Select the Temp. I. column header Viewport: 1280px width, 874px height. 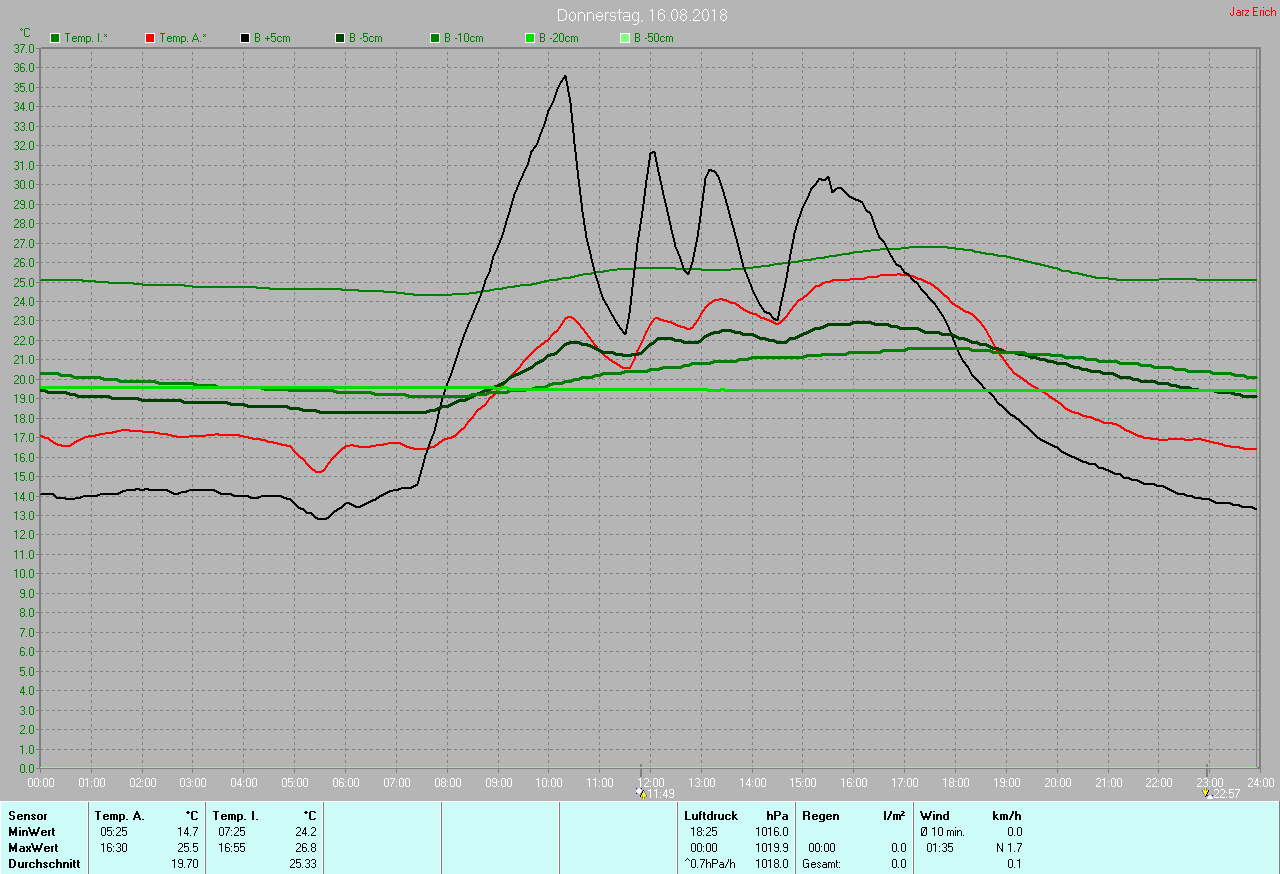point(235,816)
